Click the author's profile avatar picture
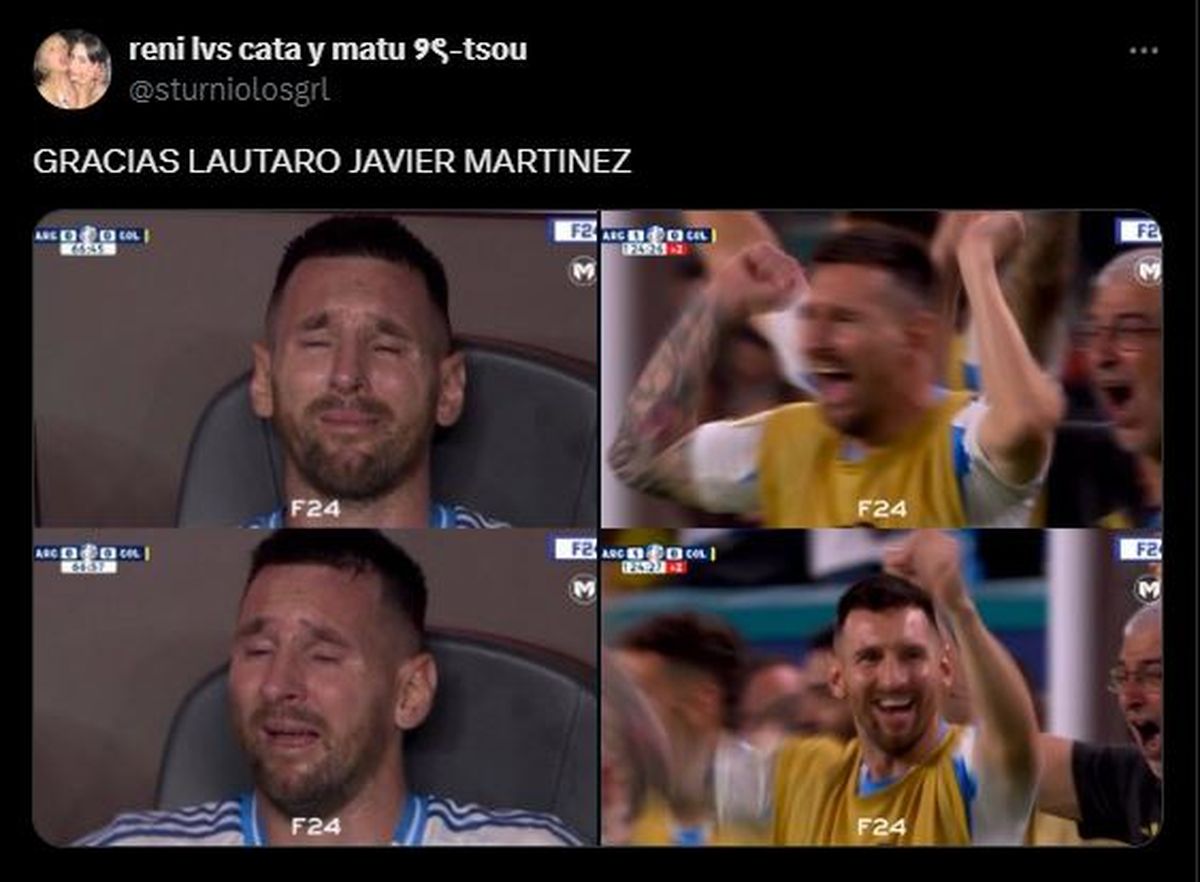1200x882 pixels. [72, 69]
